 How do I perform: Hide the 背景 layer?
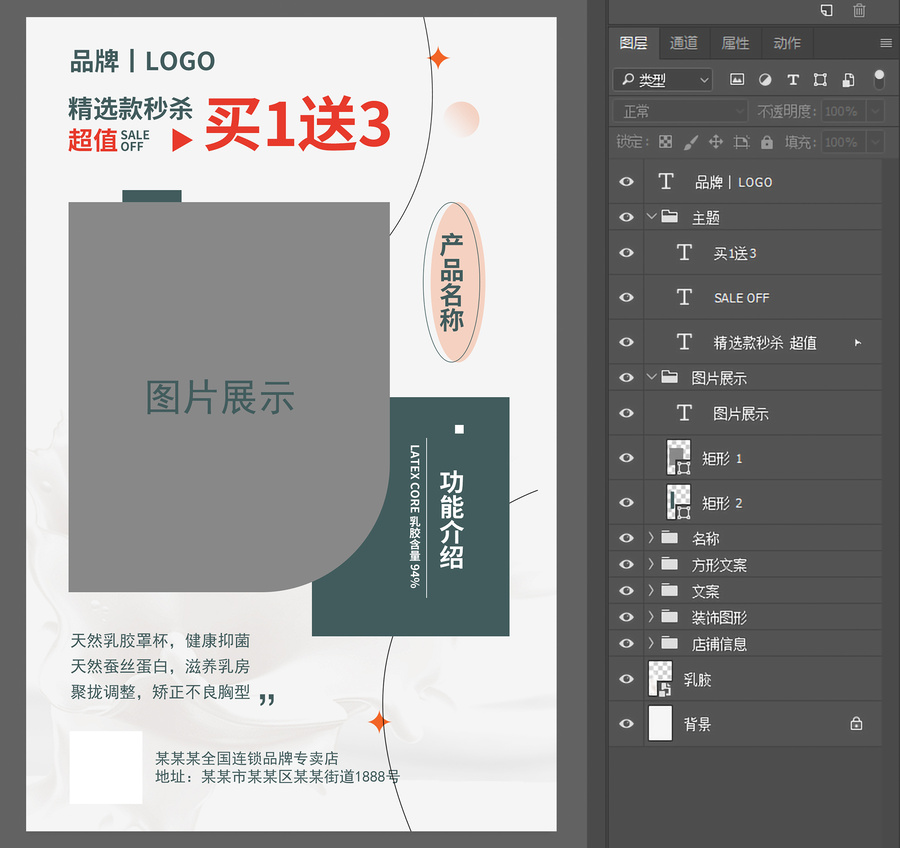(x=626, y=723)
